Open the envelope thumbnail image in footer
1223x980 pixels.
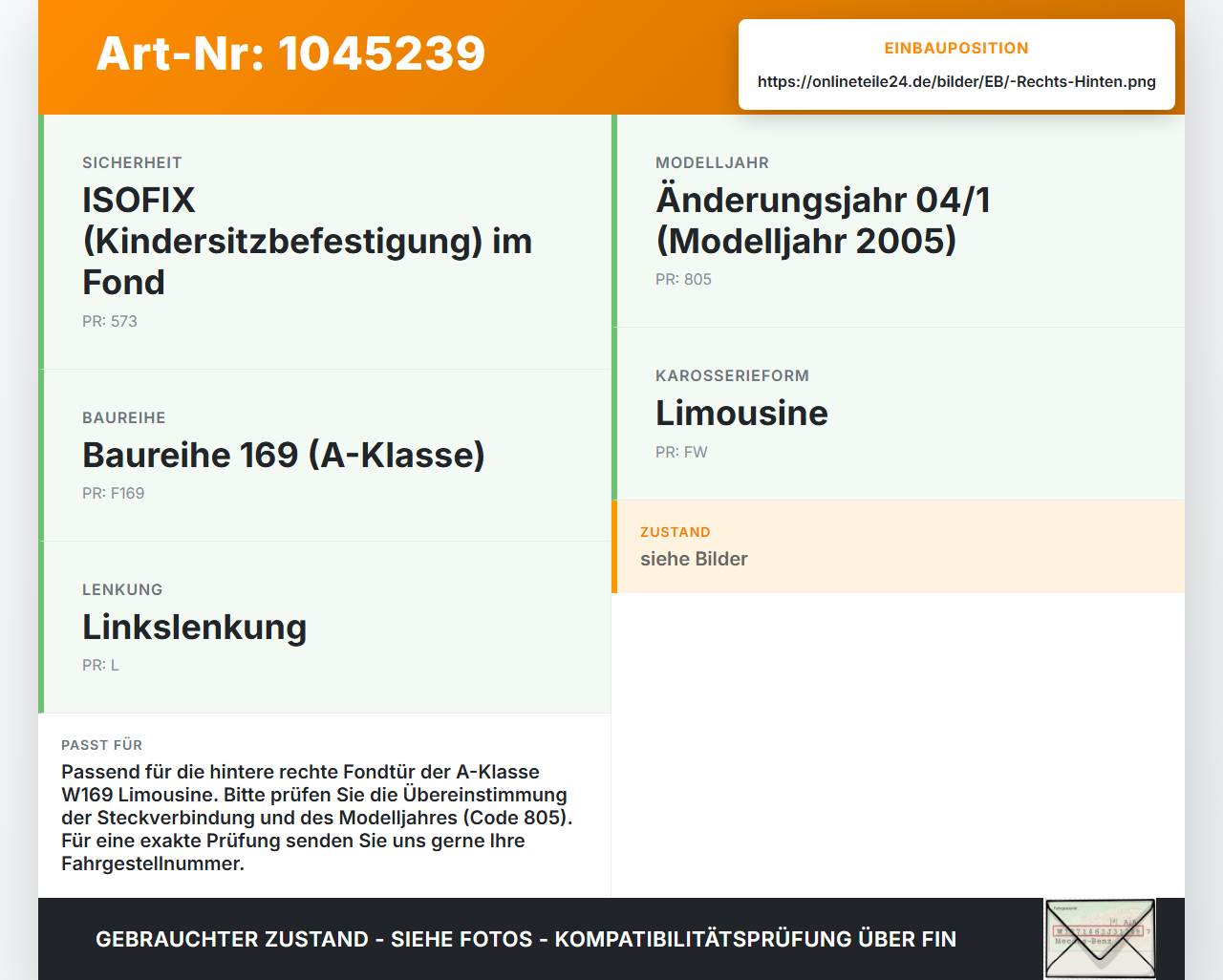pos(1100,939)
